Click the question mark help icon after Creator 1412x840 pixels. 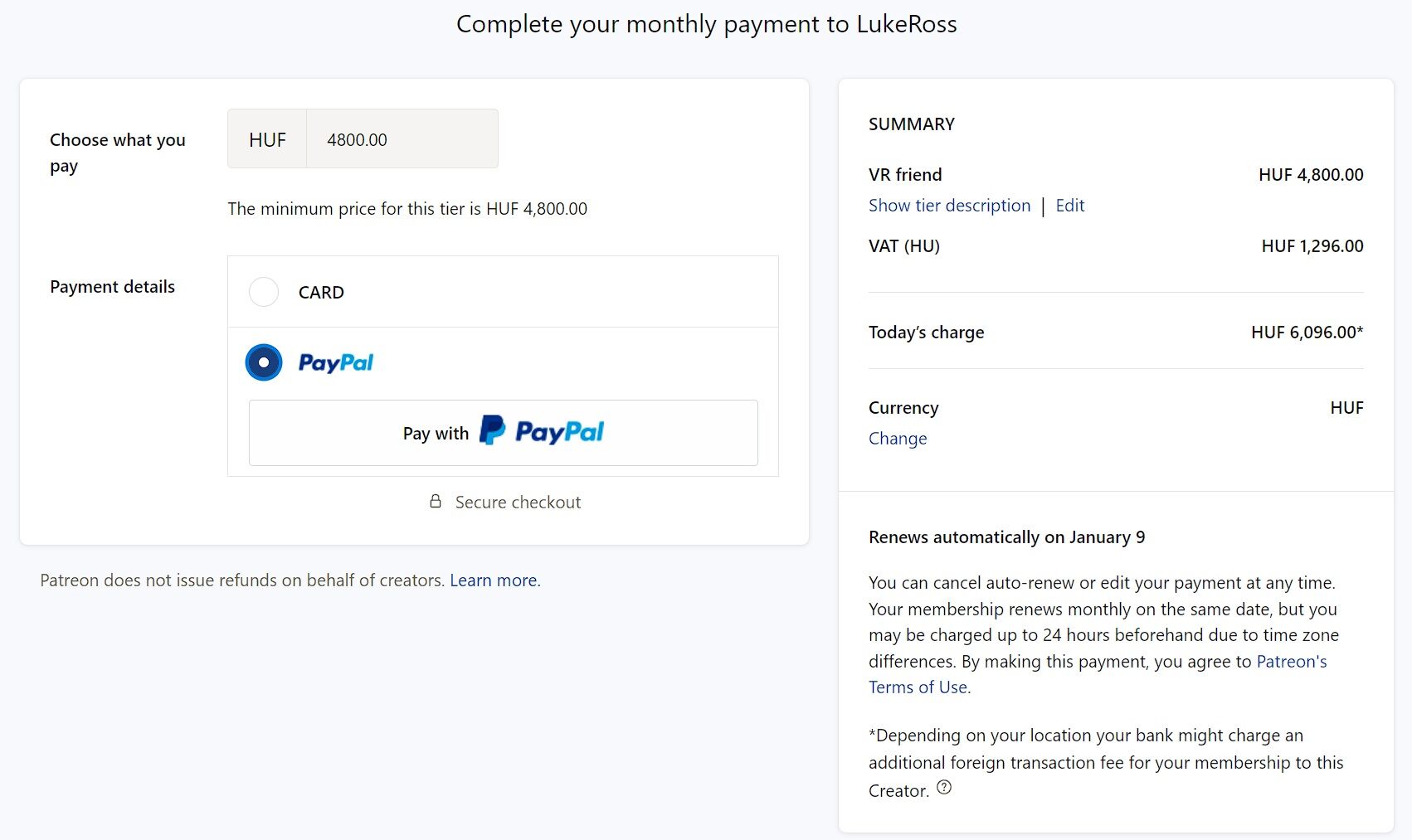coord(944,788)
